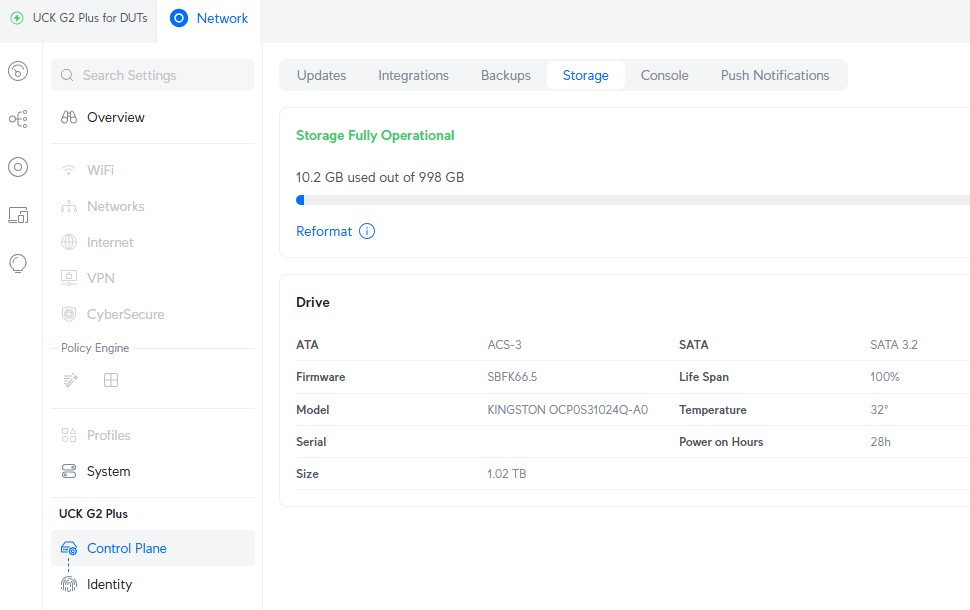Click the green power icon for UCK G2 Plus
Screen dimensions: 970x610
pos(17,18)
